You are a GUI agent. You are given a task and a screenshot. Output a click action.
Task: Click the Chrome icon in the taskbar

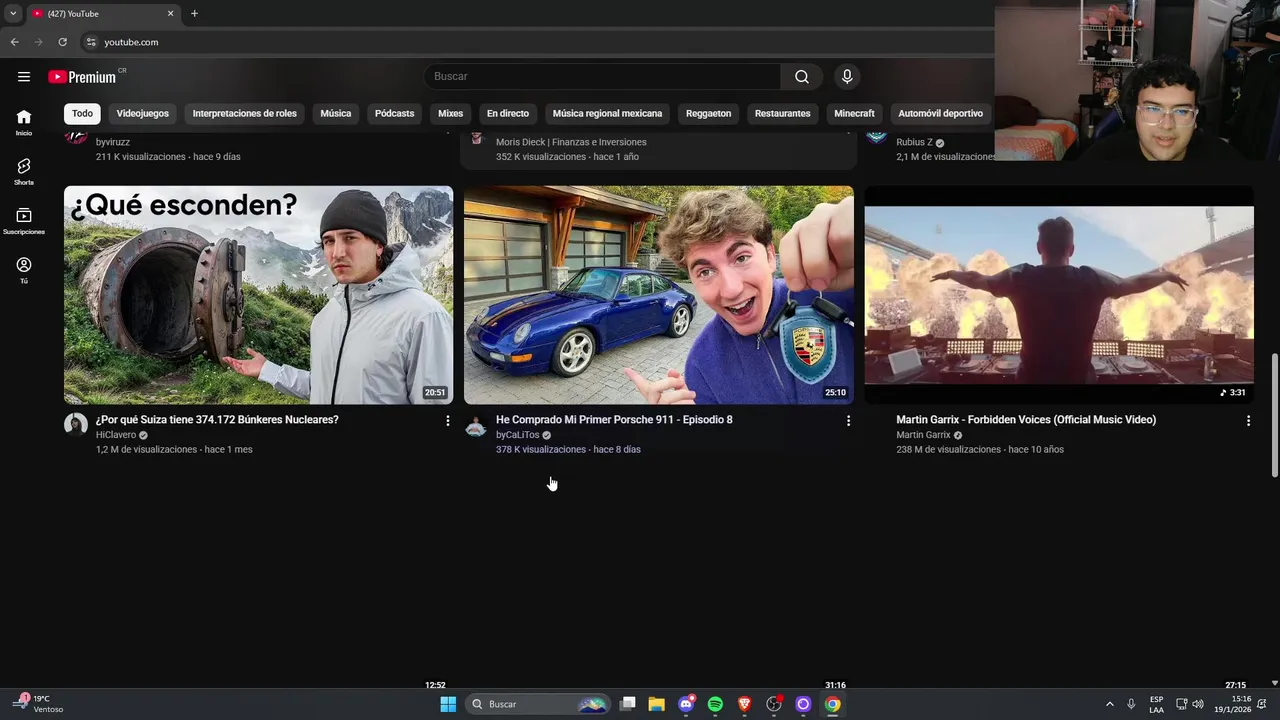pos(832,704)
